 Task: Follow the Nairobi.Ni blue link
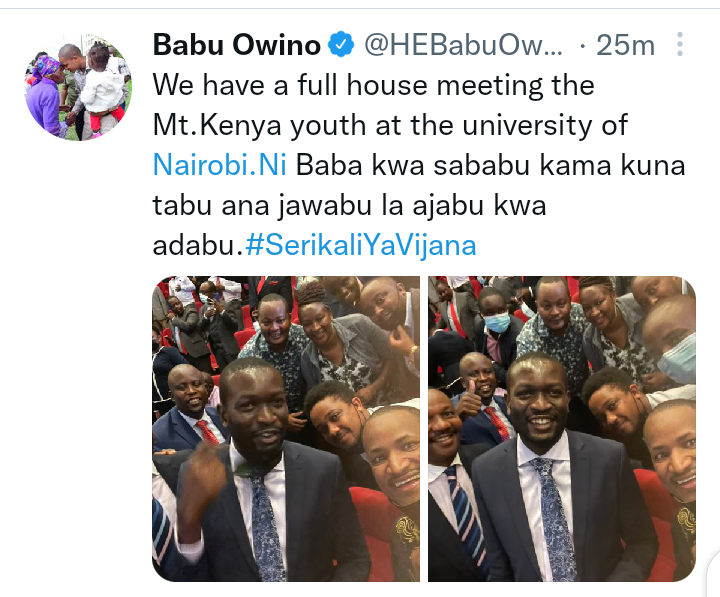tap(220, 164)
